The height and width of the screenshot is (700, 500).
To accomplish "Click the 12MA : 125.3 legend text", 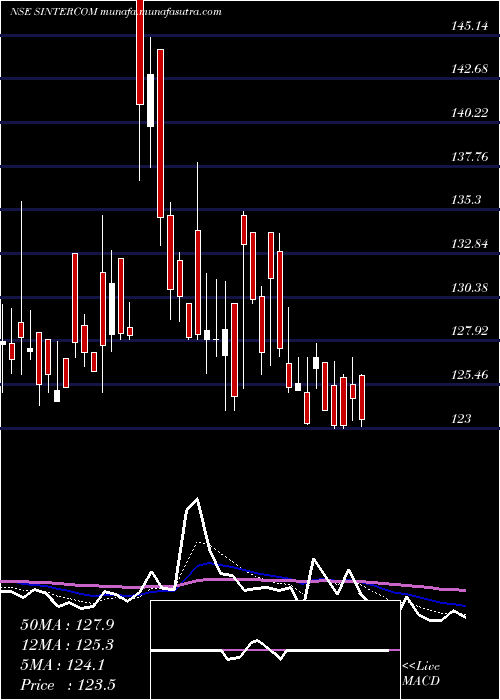I will click(67, 645).
